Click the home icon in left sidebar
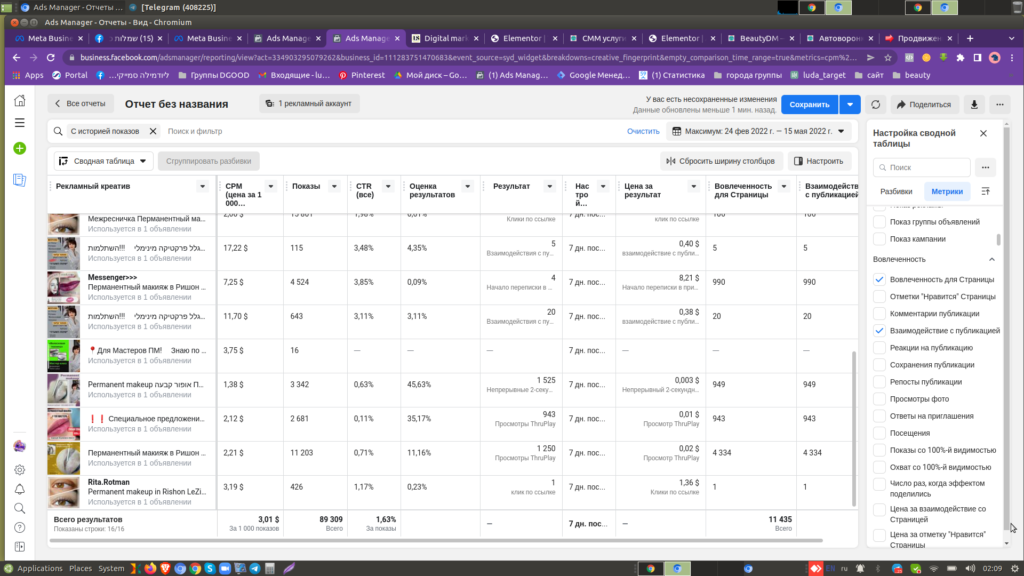This screenshot has width=1024, height=576. click(19, 101)
